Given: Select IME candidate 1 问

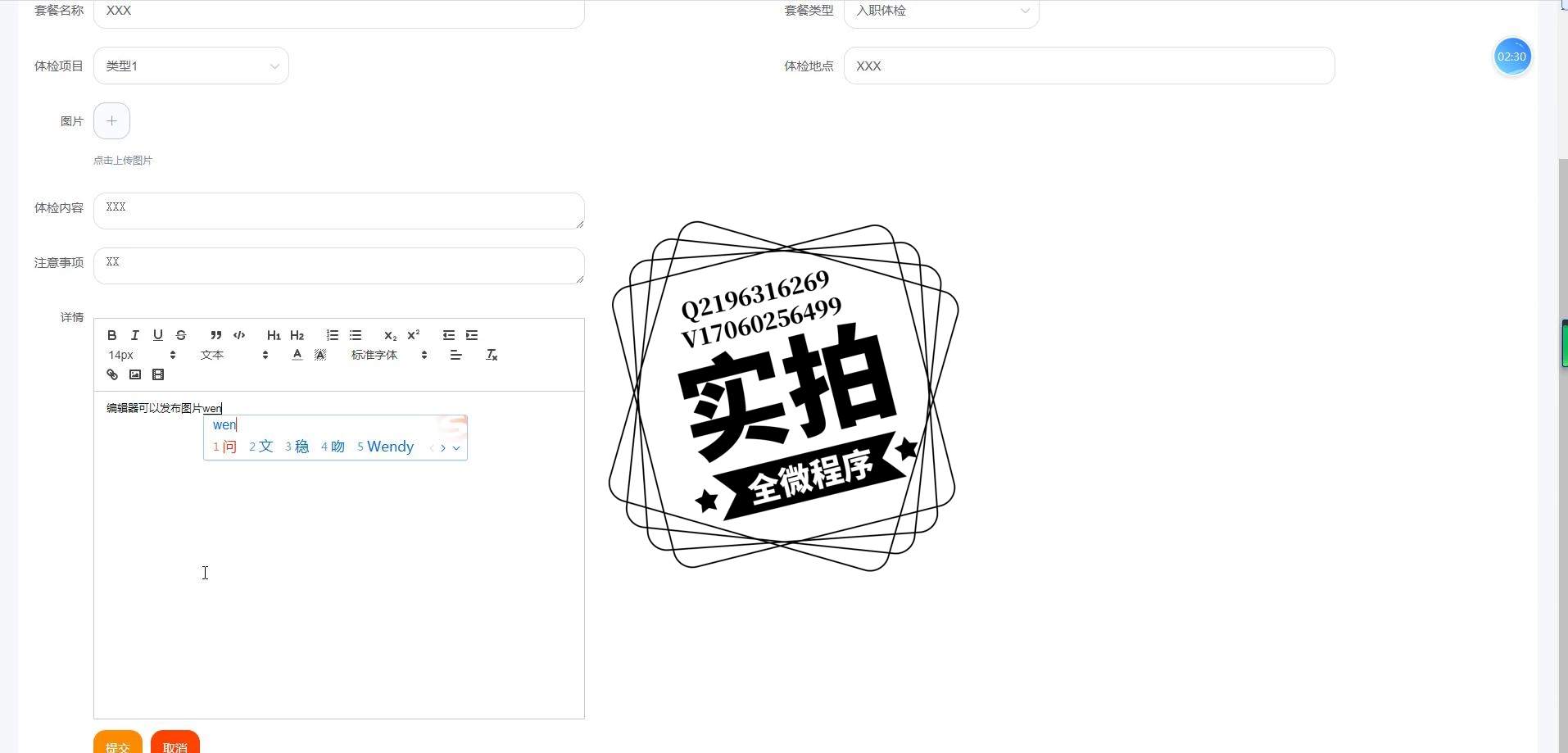Looking at the screenshot, I should pyautogui.click(x=224, y=447).
